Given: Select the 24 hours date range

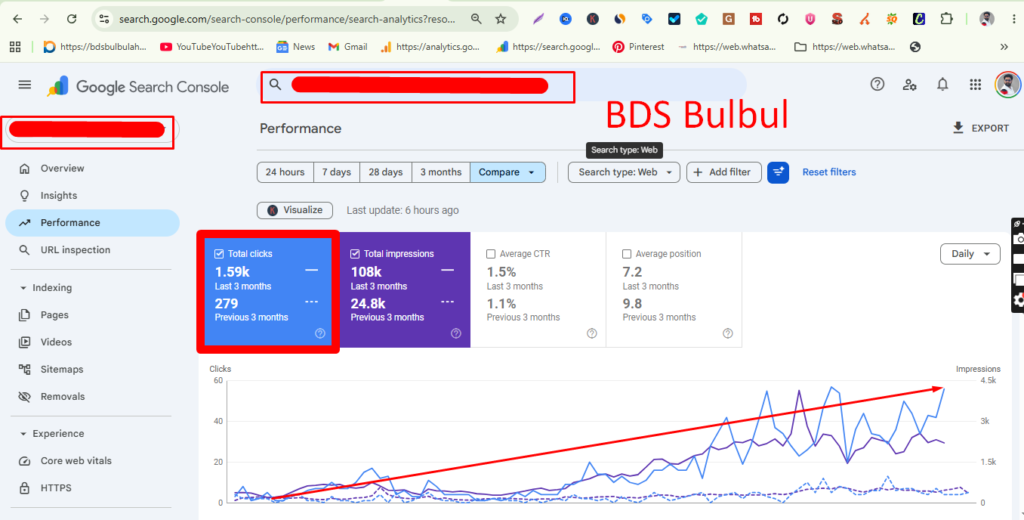Looking at the screenshot, I should (285, 172).
